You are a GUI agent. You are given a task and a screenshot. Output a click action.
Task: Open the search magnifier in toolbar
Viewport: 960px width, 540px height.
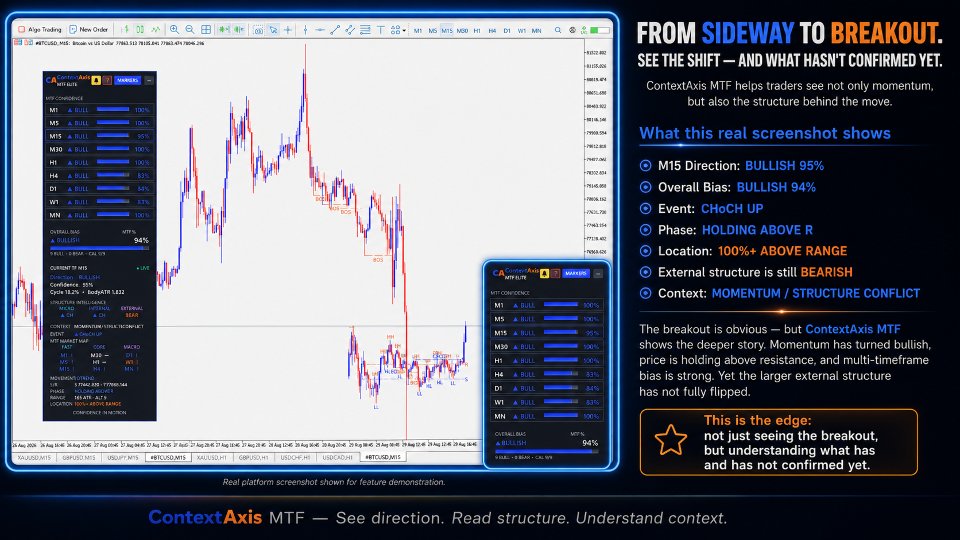(x=558, y=29)
